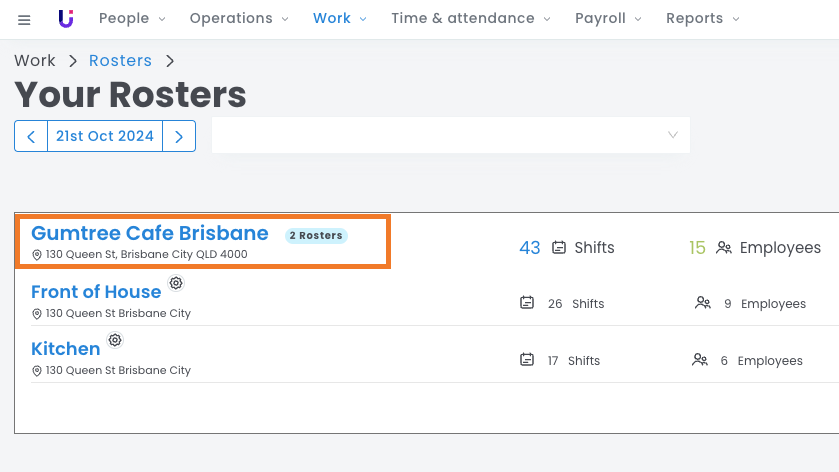
Task: Open the hamburger navigation menu
Action: click(24, 19)
